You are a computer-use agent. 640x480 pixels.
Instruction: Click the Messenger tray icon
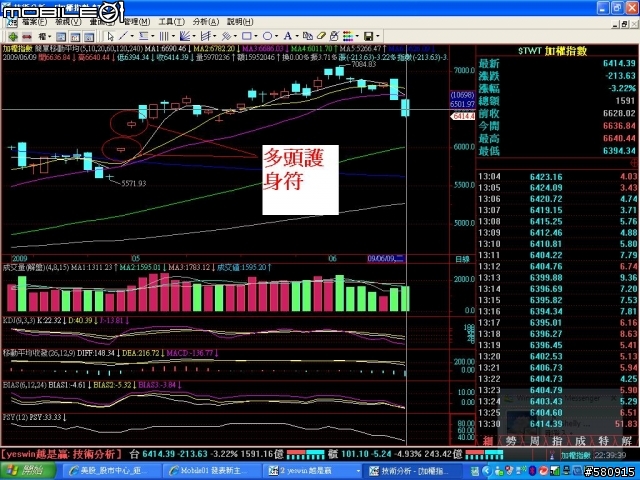click(499, 471)
